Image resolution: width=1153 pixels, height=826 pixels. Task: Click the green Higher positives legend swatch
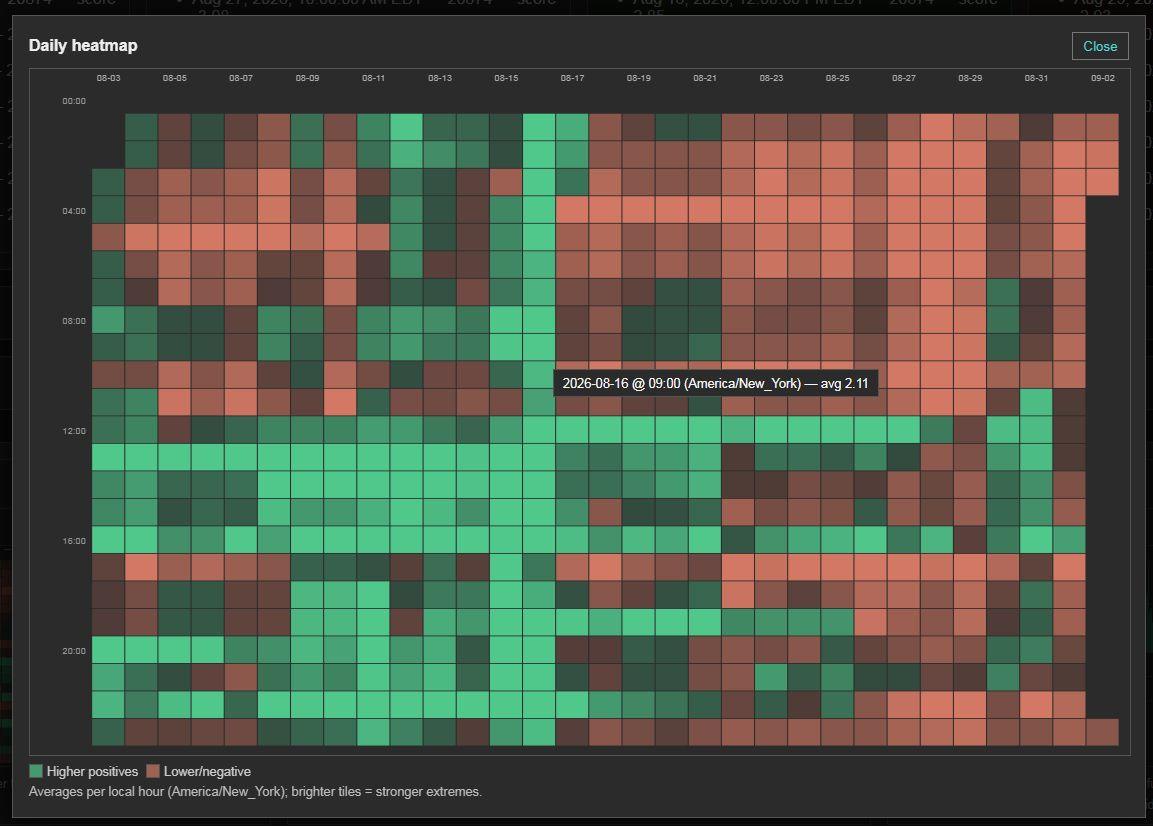coord(35,771)
